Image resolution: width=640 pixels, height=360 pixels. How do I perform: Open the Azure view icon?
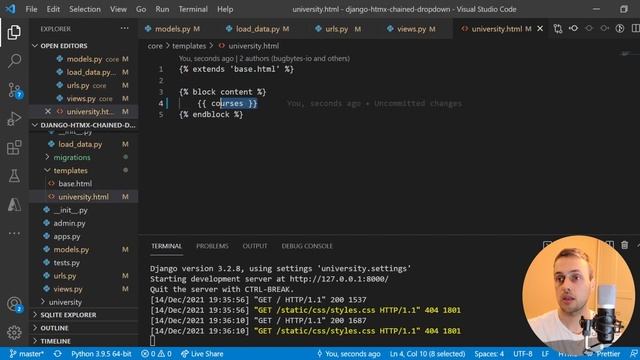pos(14,204)
